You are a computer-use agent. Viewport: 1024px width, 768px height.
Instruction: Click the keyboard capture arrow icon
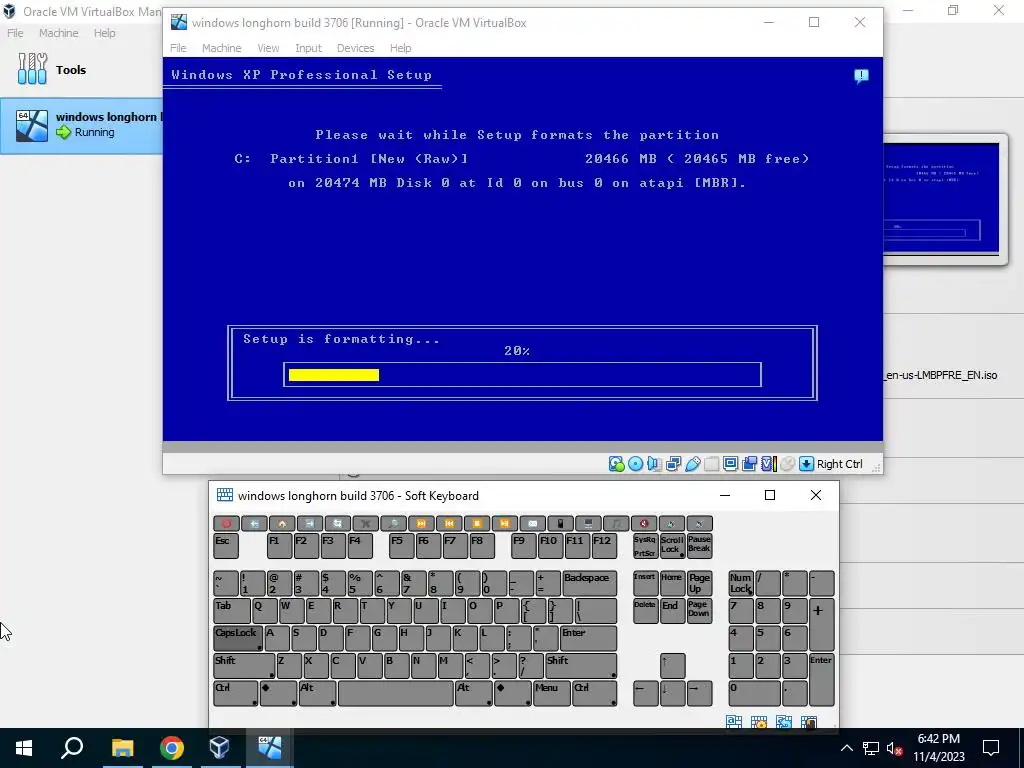(807, 464)
